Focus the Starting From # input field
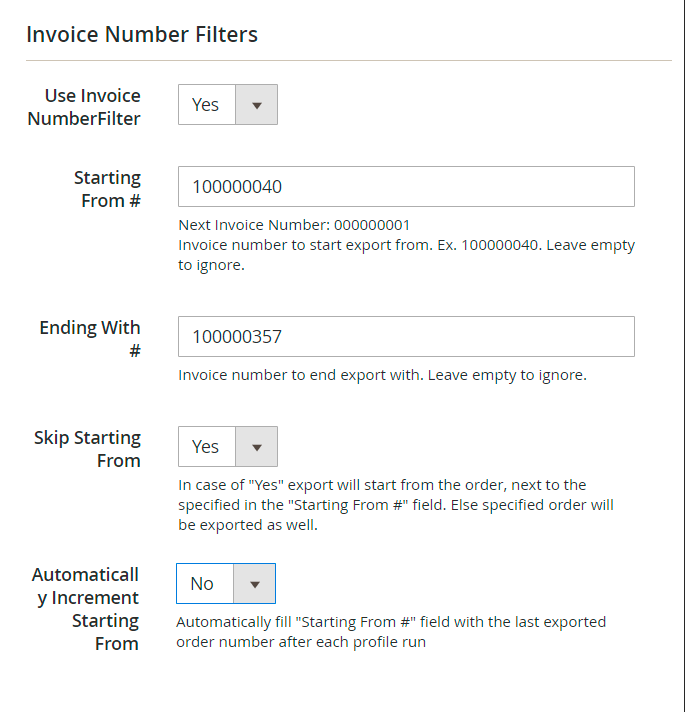Image resolution: width=685 pixels, height=712 pixels. [406, 187]
